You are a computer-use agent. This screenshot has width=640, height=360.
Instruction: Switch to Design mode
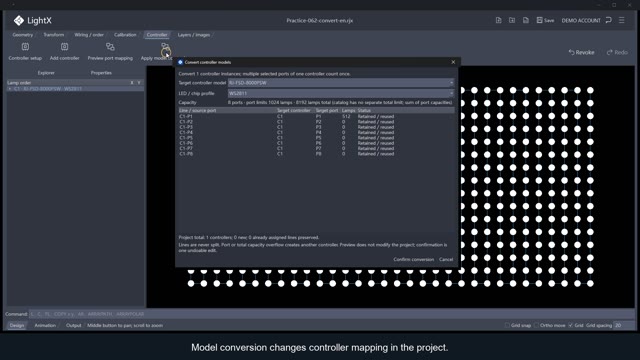17,325
